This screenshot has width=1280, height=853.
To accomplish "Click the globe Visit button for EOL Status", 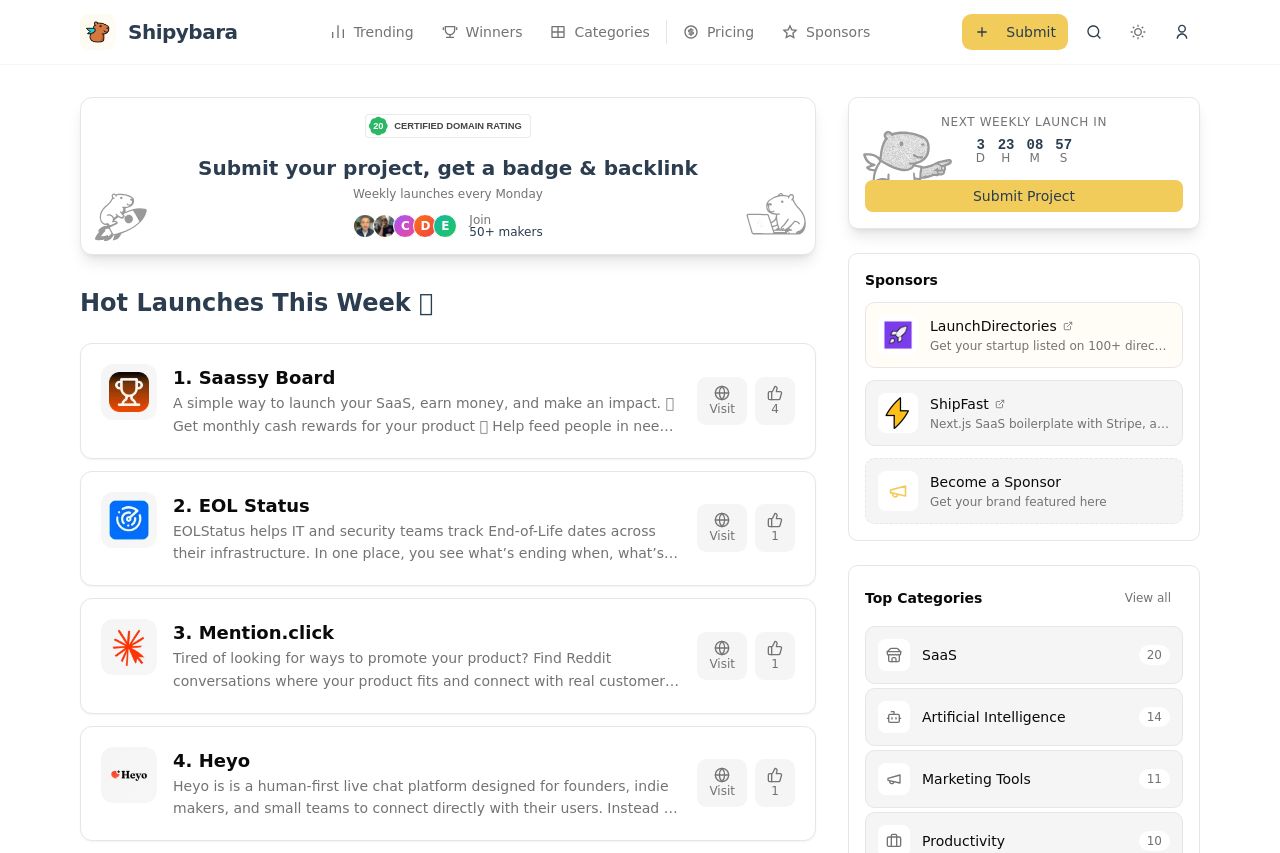I will point(722,527).
